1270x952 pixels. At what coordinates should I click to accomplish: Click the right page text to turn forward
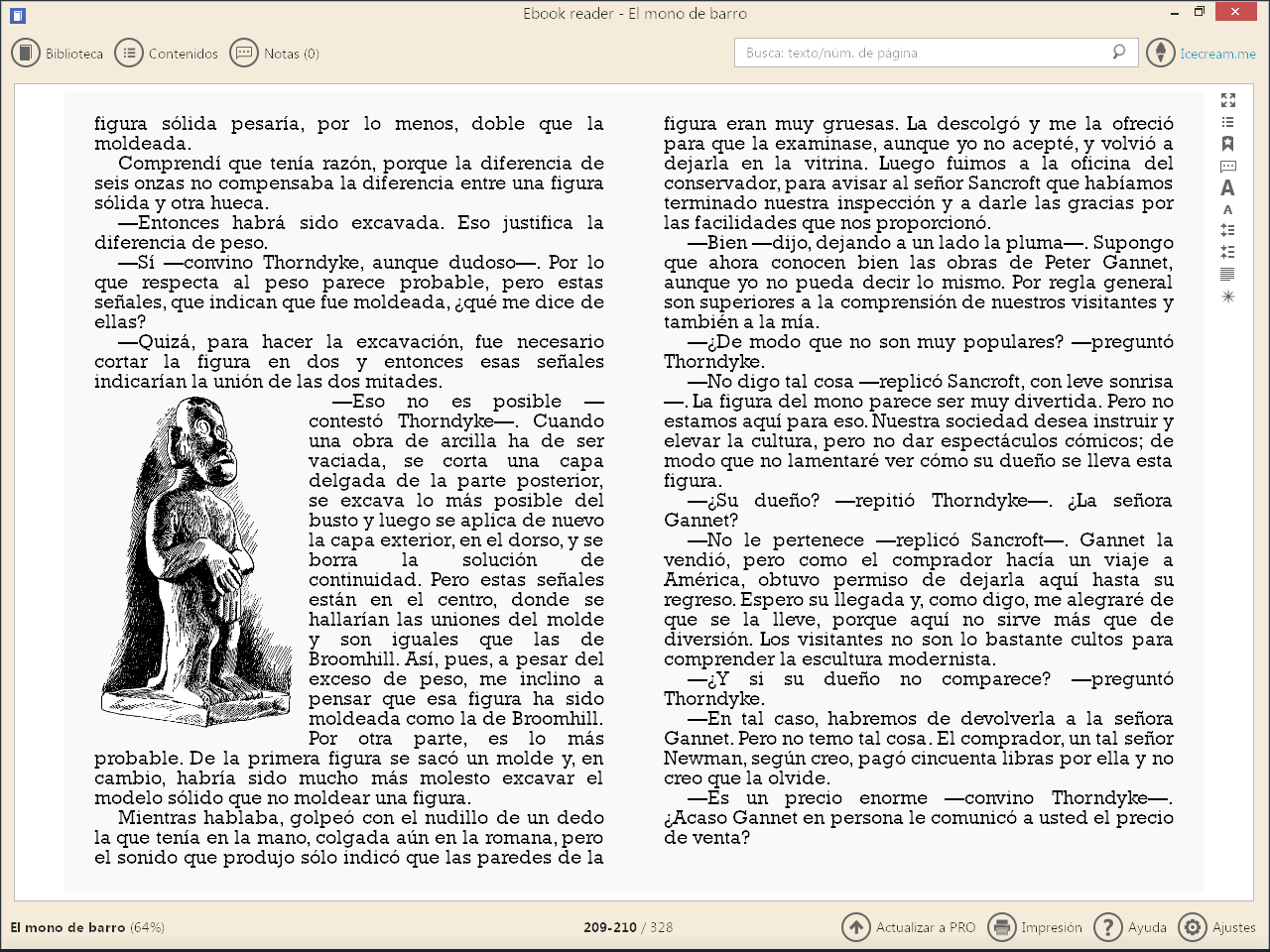[919, 480]
